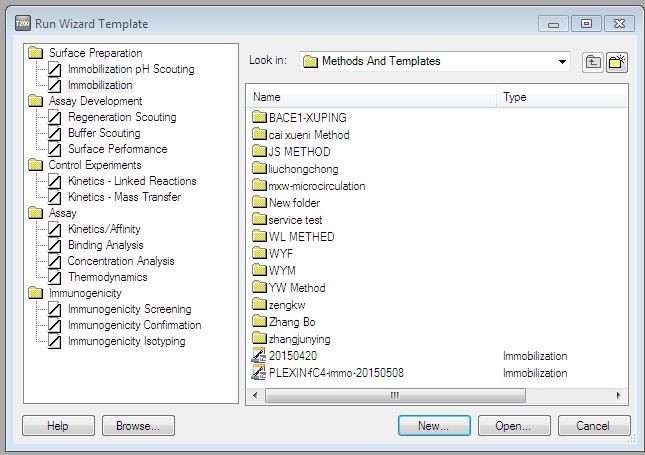Screen dimensions: 645x455
Task: Select the 20150420 immobilization template file
Action: 293,356
